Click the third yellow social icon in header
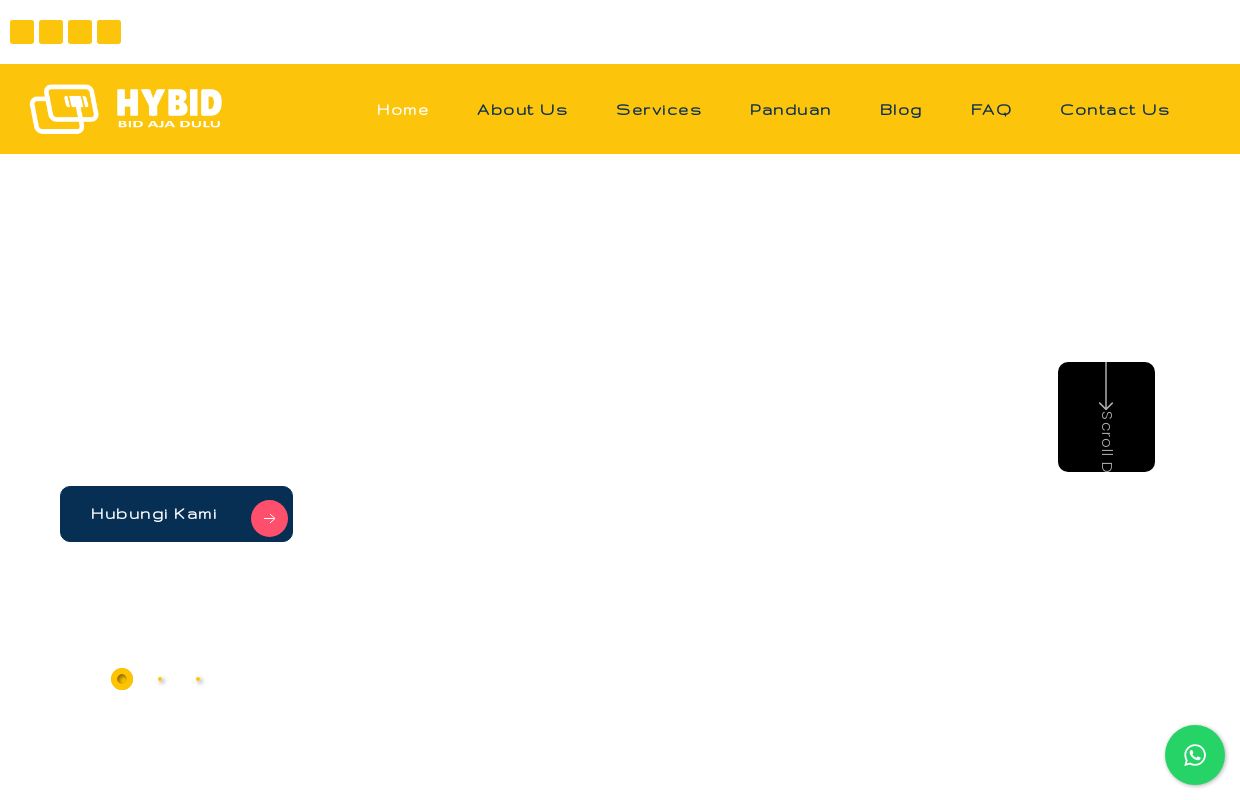The width and height of the screenshot is (1240, 800). pyautogui.click(x=80, y=32)
